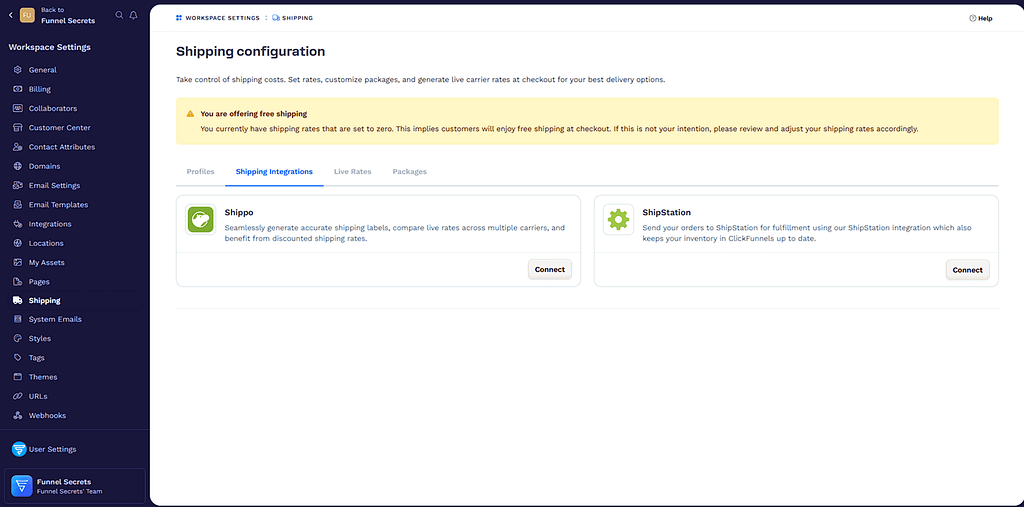The width and height of the screenshot is (1024, 507).
Task: Connect the Shippo integration
Action: (x=550, y=270)
